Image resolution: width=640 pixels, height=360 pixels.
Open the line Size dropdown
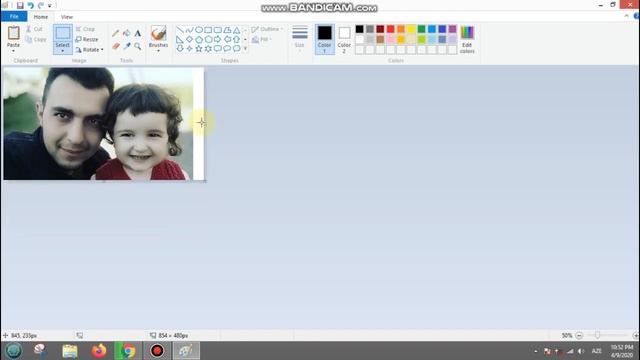click(x=300, y=39)
